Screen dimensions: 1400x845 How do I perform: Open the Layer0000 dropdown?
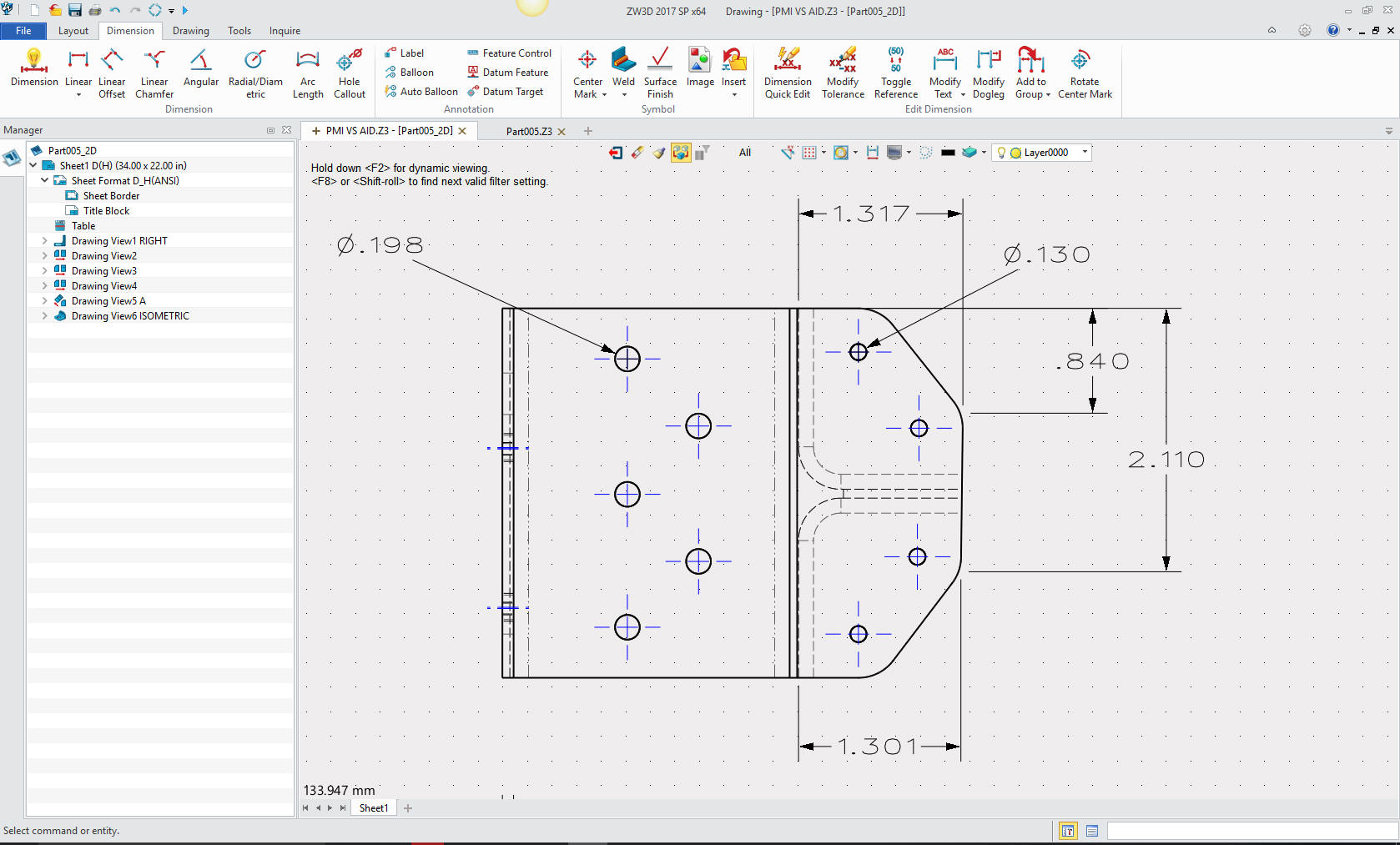tap(1085, 153)
